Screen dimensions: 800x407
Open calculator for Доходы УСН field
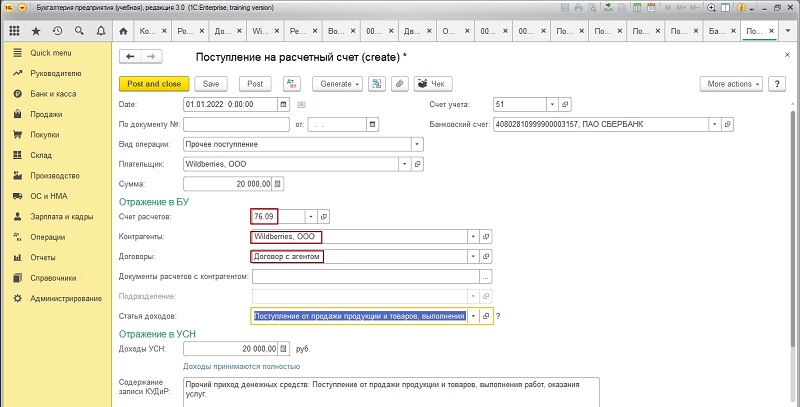tap(284, 349)
